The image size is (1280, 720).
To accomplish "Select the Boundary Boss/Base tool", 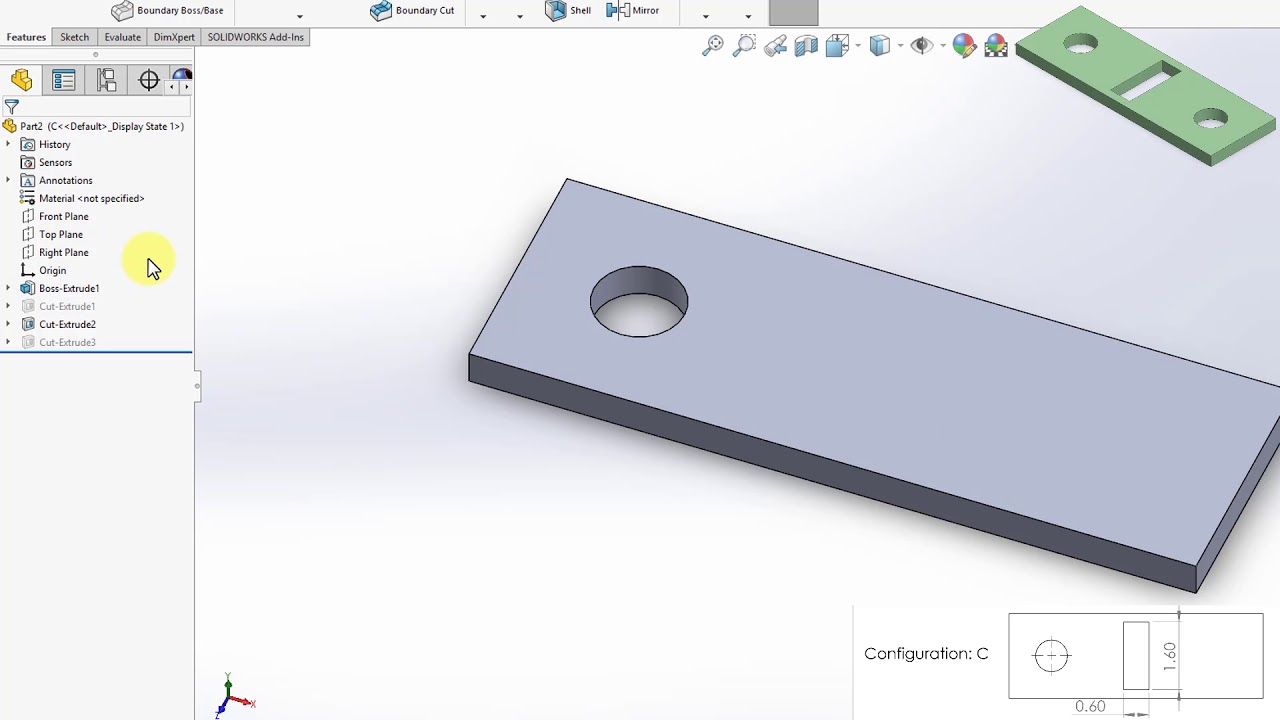I will (x=167, y=11).
